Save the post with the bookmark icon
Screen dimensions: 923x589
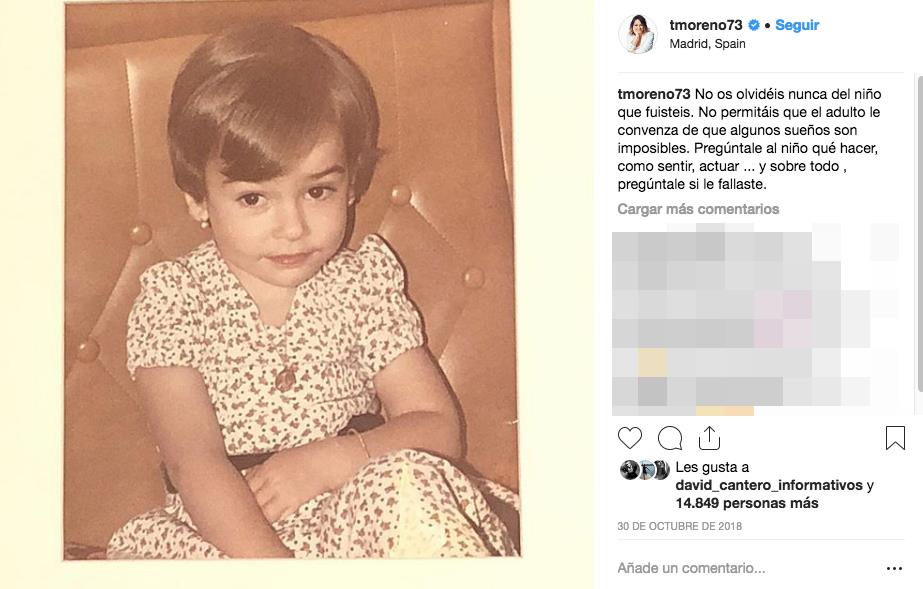click(895, 438)
